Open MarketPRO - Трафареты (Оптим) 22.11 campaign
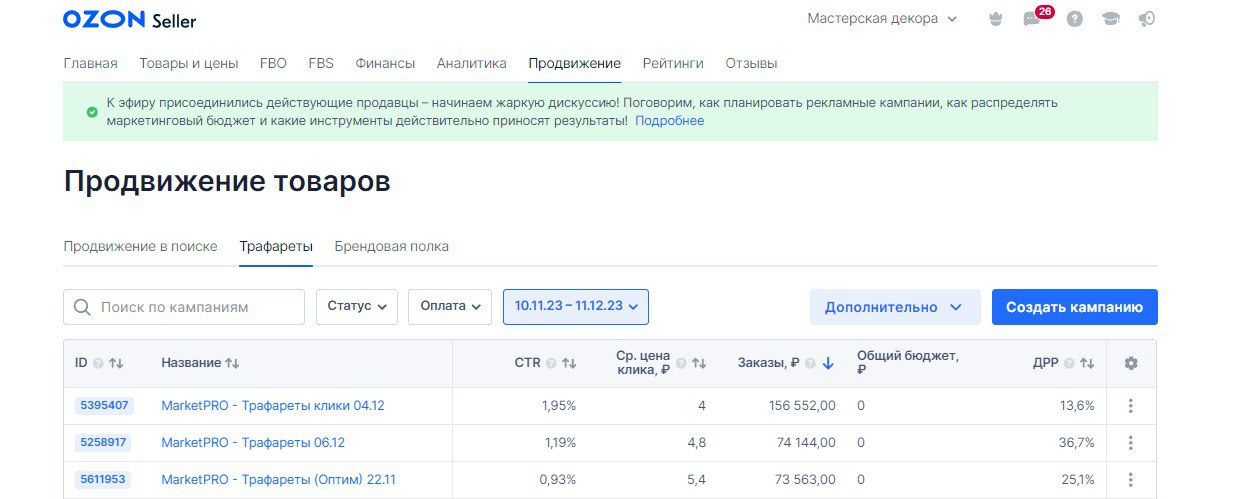The width and height of the screenshot is (1250, 499). (x=278, y=479)
